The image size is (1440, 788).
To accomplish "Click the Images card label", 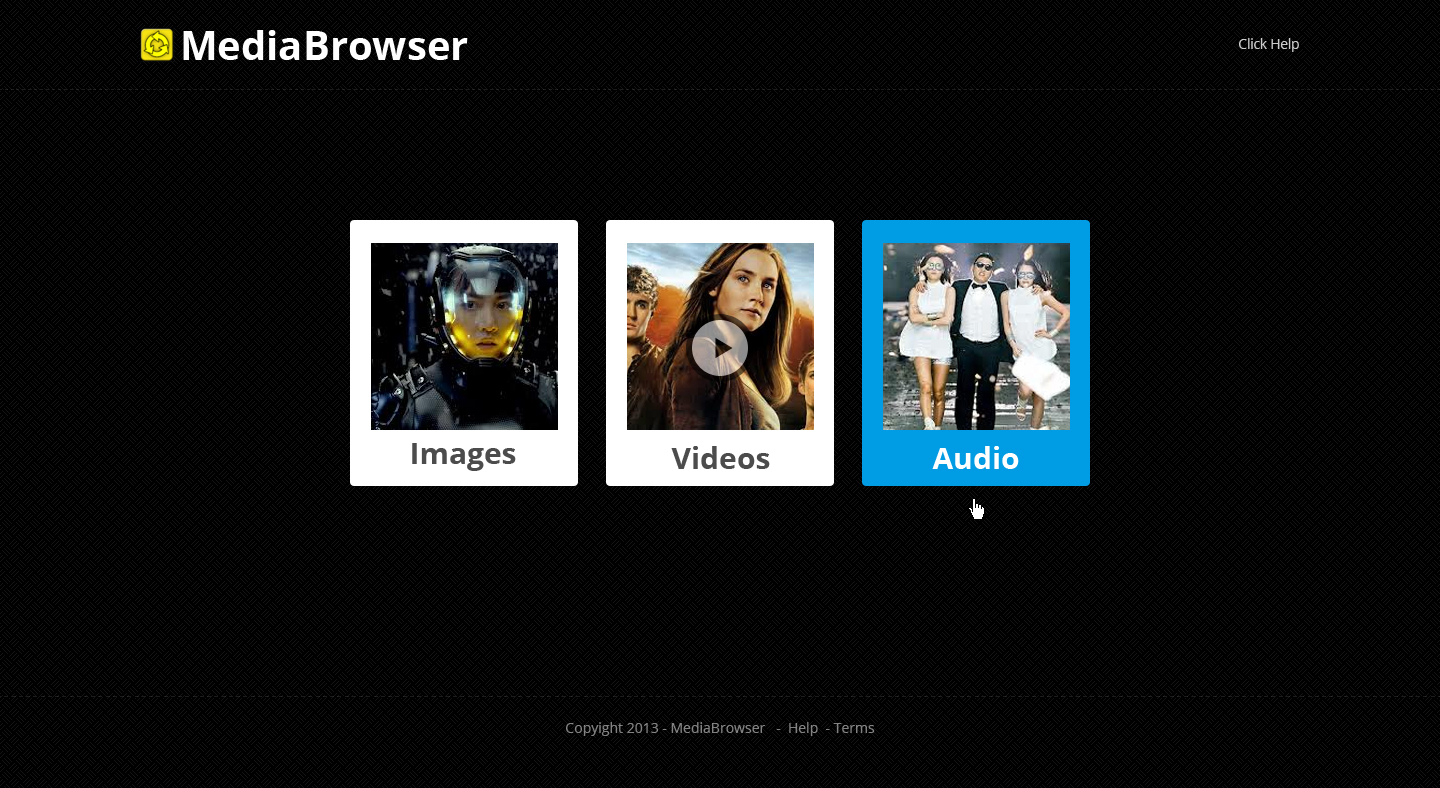I will 463,454.
